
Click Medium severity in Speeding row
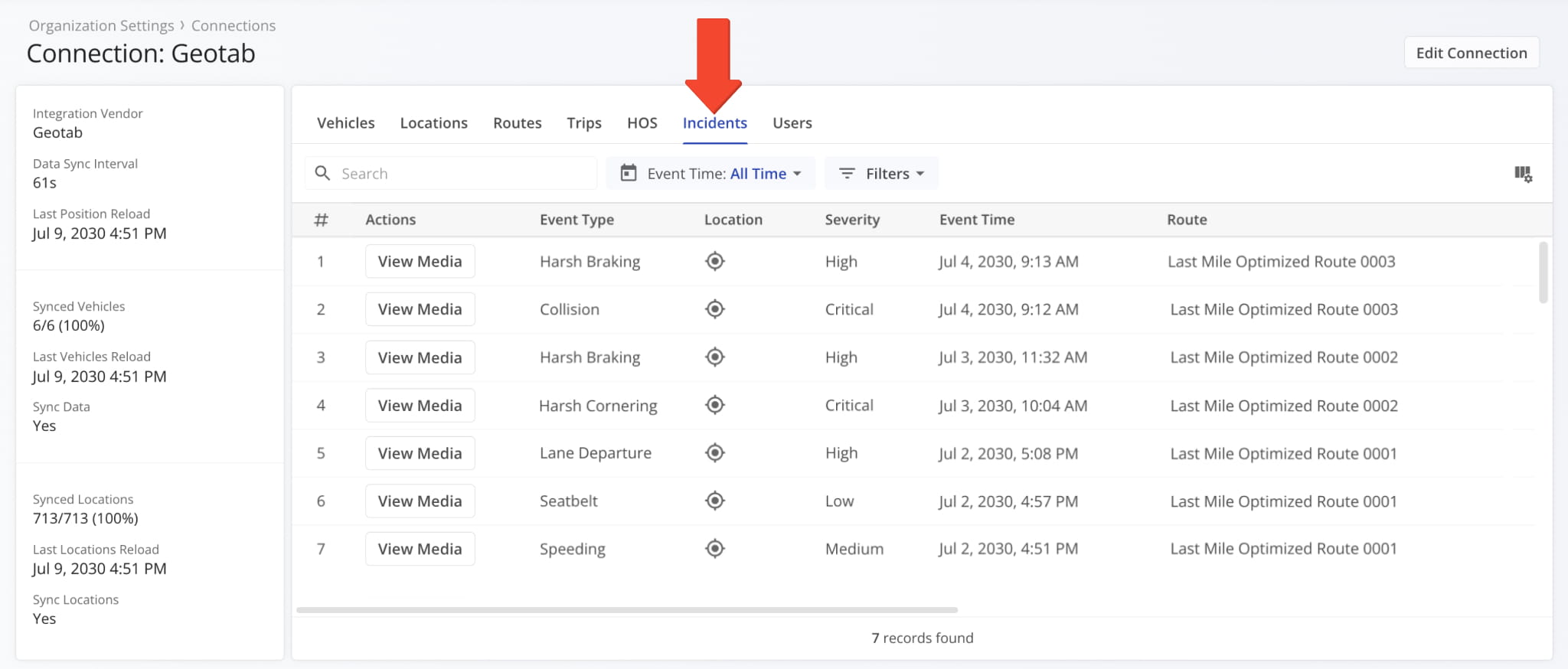click(854, 549)
